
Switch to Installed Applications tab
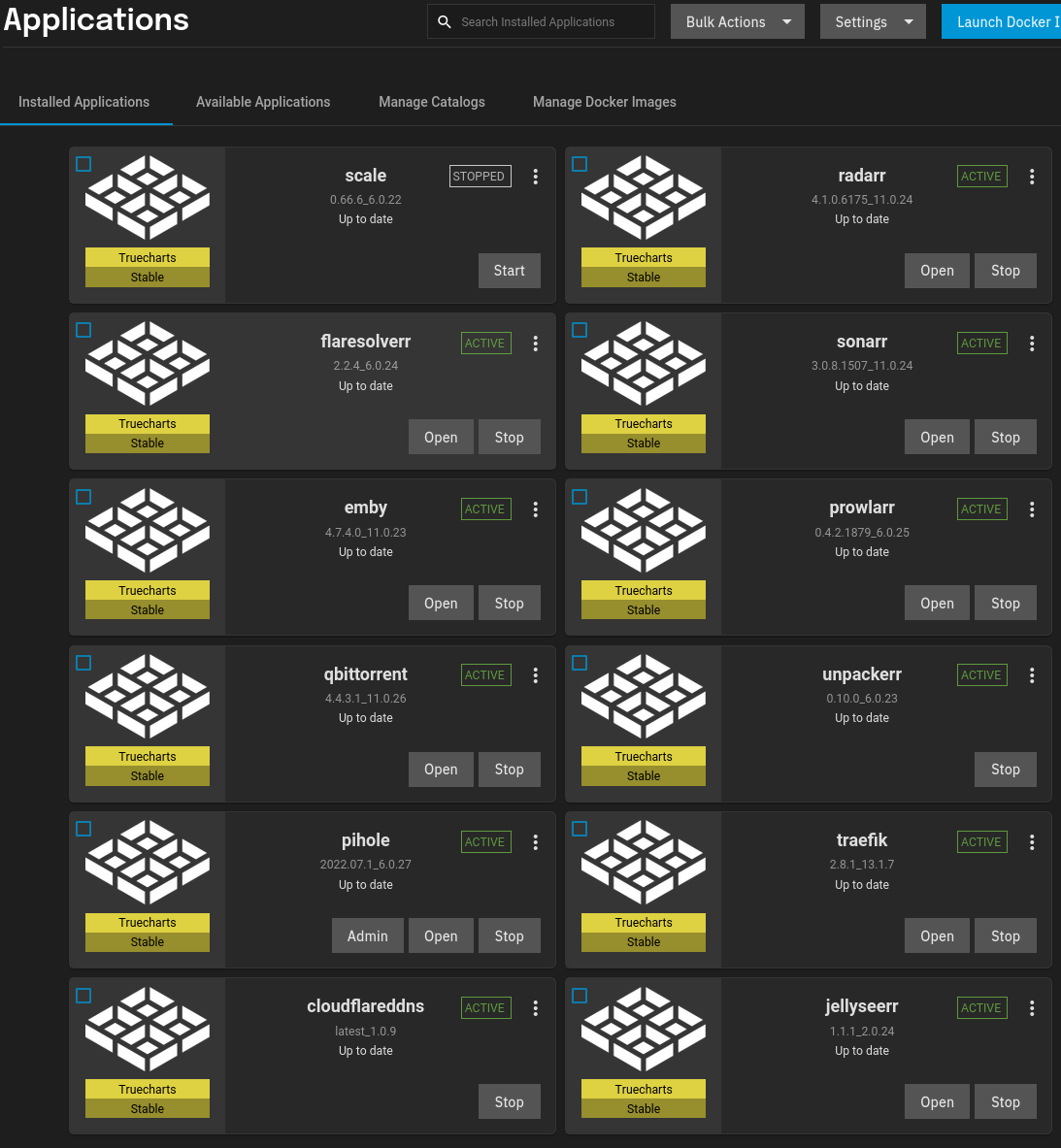click(84, 102)
